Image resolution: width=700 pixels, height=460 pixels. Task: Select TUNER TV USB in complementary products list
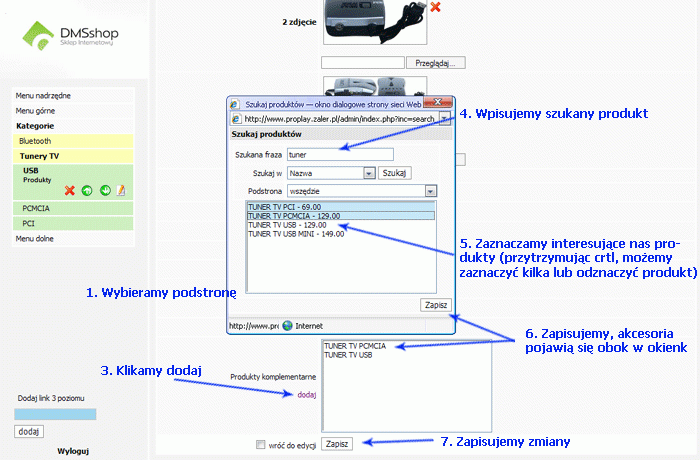(348, 355)
